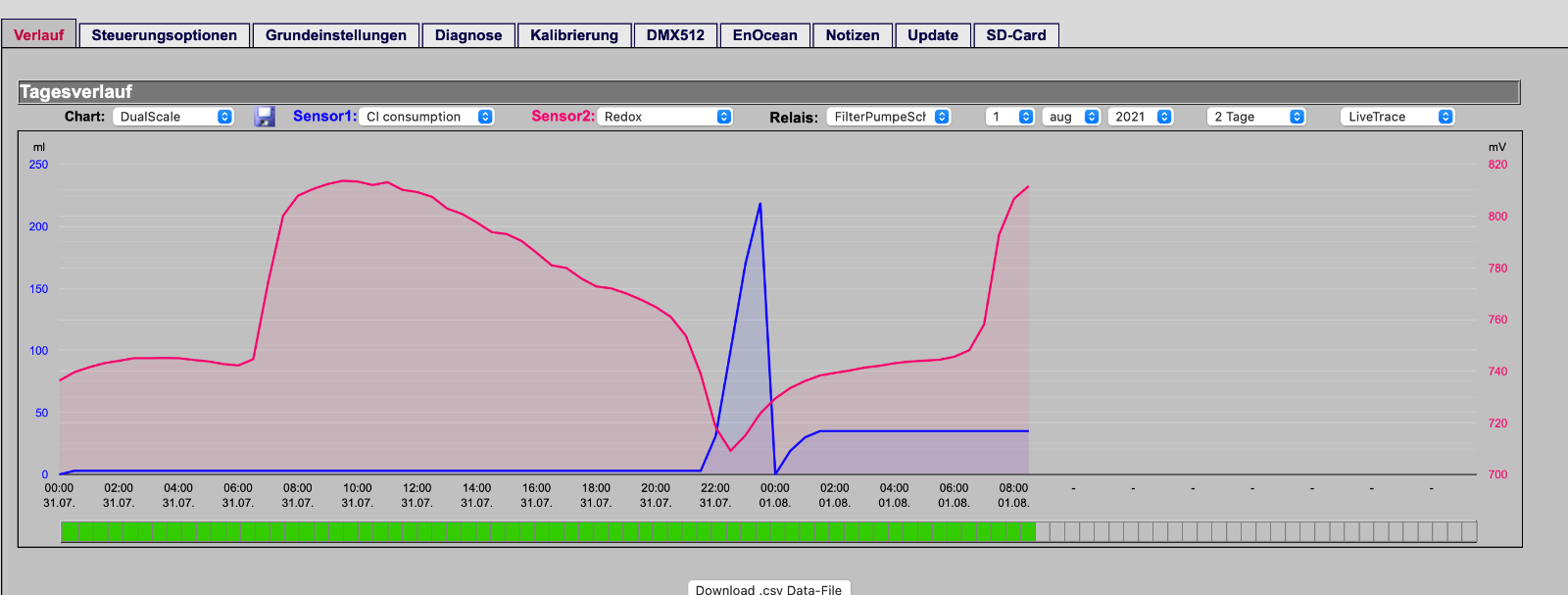Screen dimensions: 1568x595
Task: Click the 100 ml axis value
Action: (x=38, y=351)
